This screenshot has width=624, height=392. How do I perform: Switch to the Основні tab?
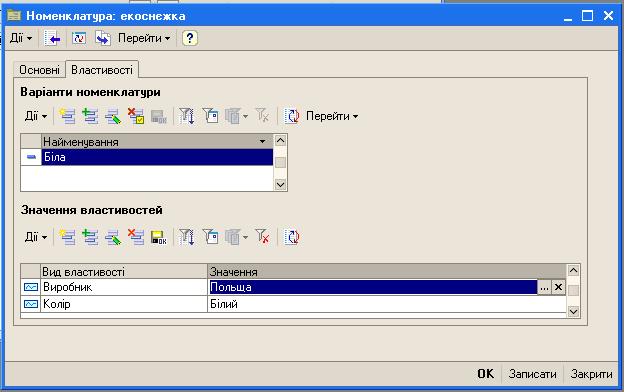coord(39,70)
